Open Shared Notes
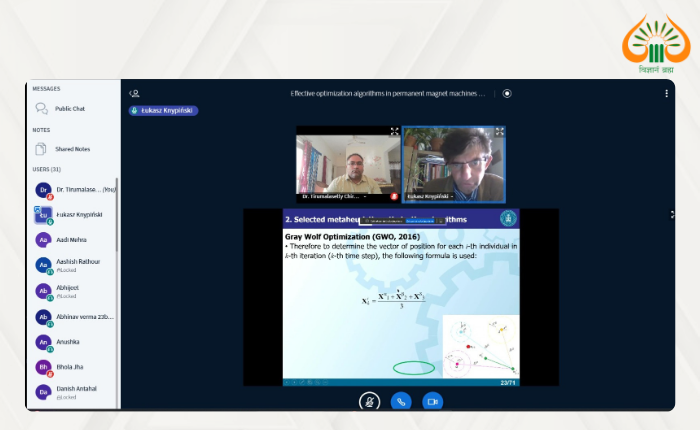This screenshot has width=700, height=430. click(72, 149)
